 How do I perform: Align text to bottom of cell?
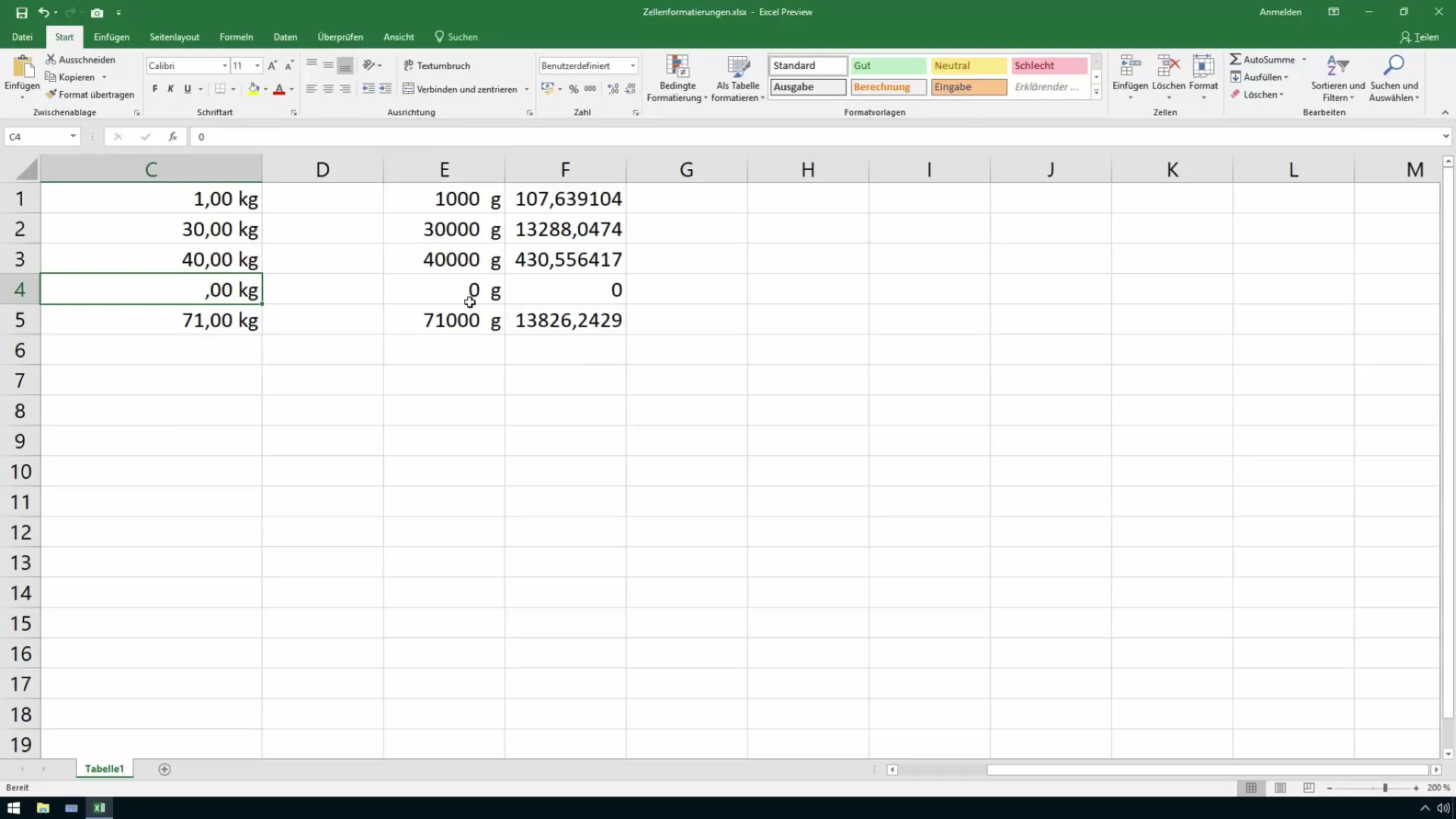pos(345,65)
